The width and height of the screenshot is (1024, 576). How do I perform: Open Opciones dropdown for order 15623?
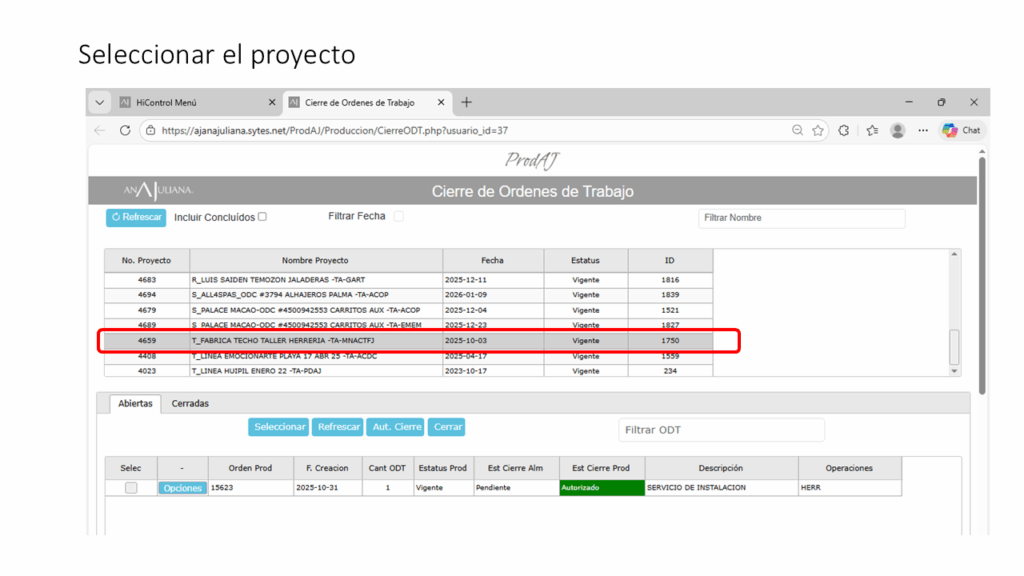coord(182,488)
